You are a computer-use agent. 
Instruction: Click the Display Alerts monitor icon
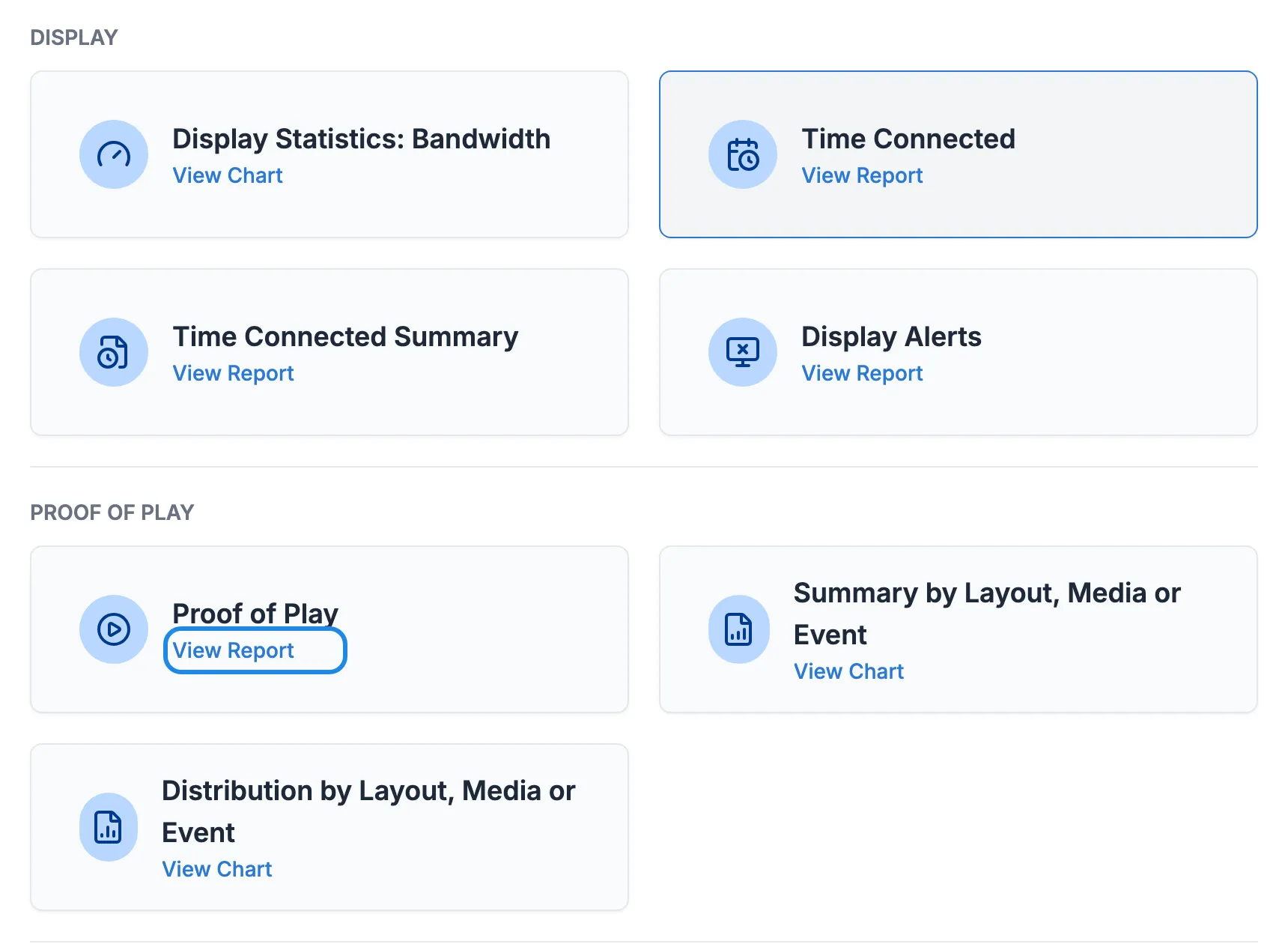[743, 352]
